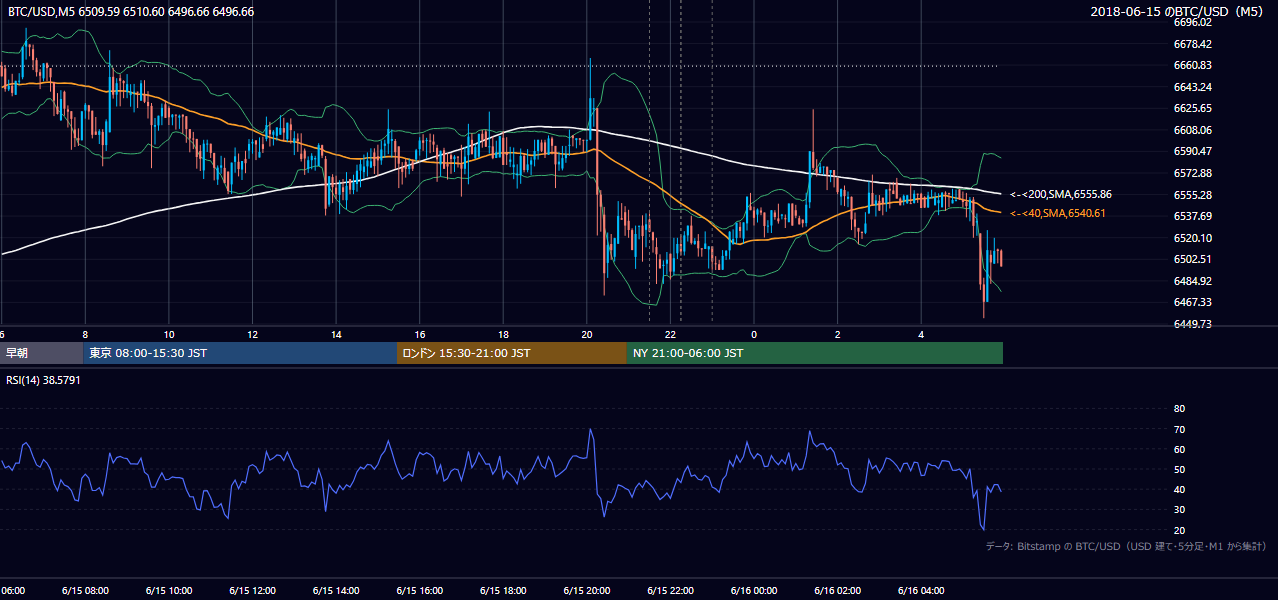The image size is (1278, 600).
Task: Click the 40 SMA label 6540.61
Action: point(1057,213)
